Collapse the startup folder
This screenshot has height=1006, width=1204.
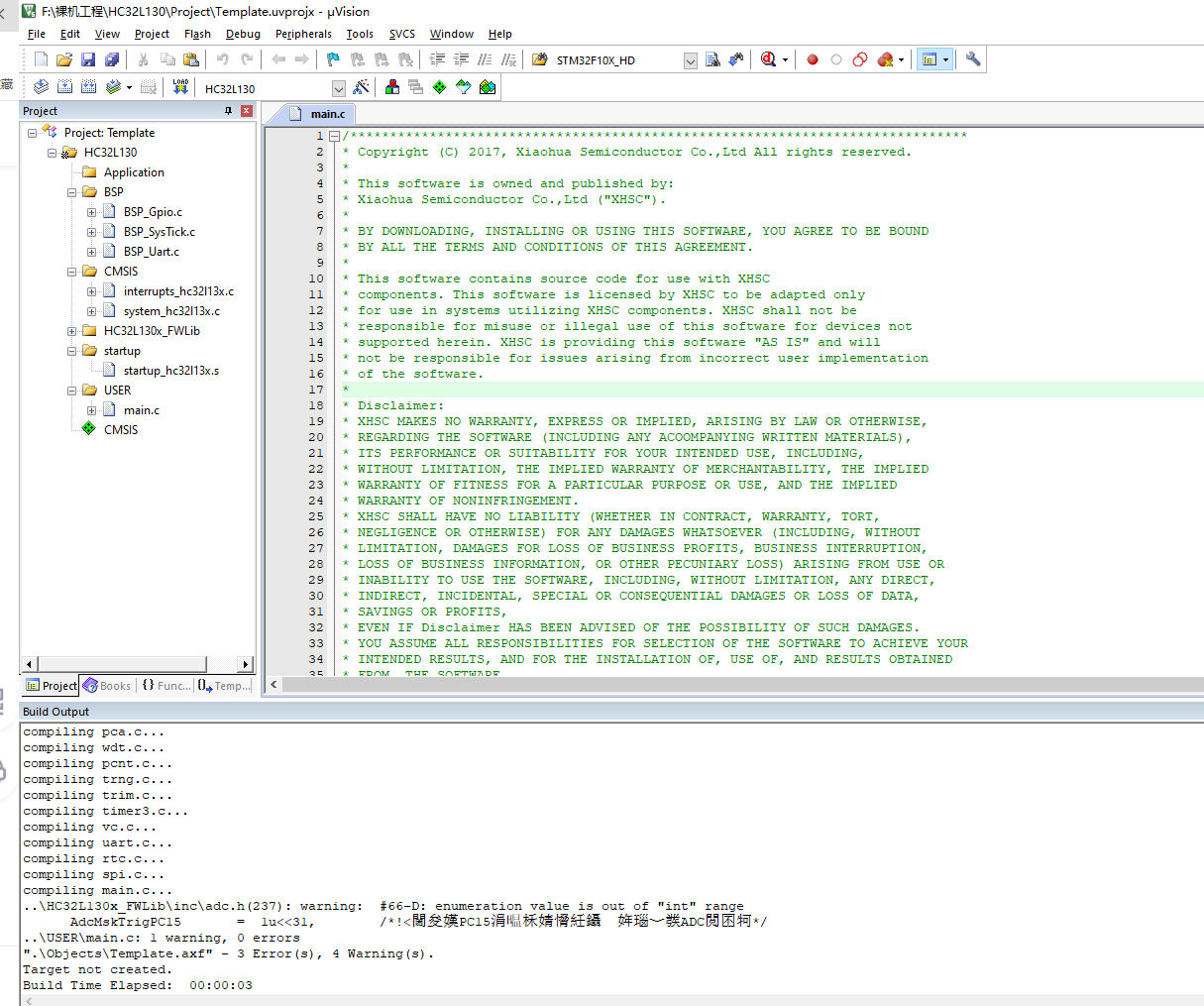coord(72,351)
